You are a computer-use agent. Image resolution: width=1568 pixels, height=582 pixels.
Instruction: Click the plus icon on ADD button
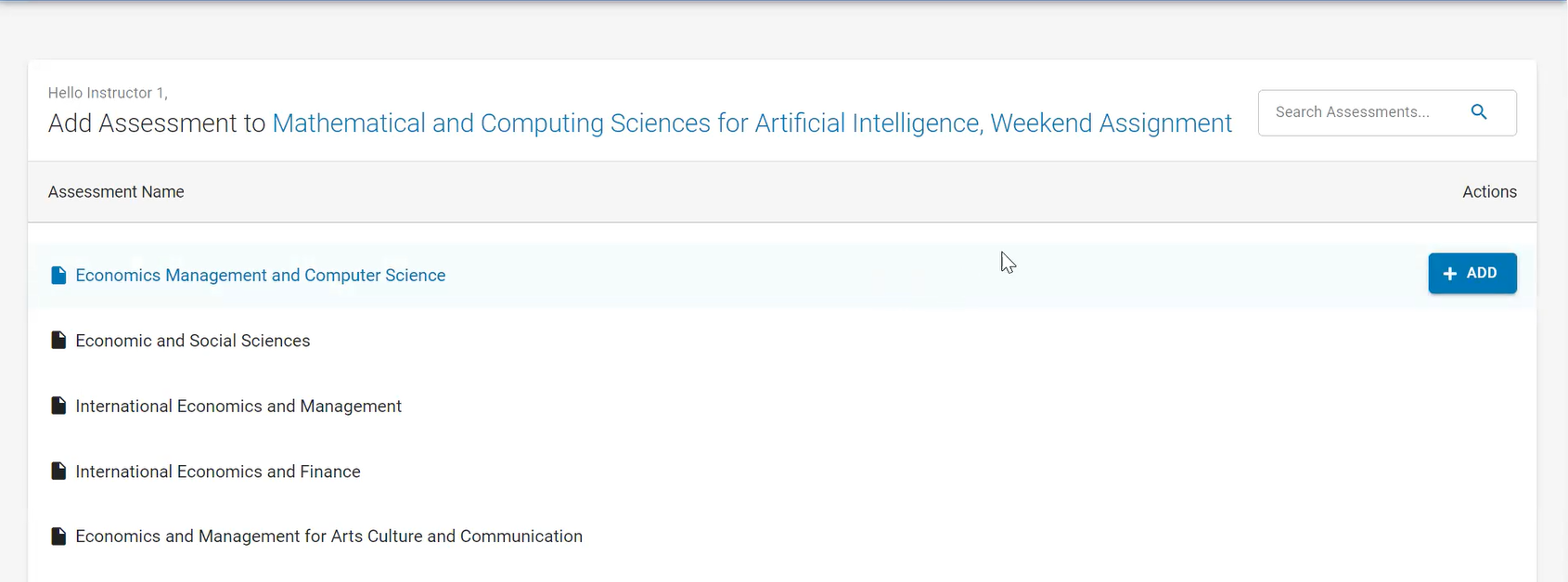(1450, 274)
